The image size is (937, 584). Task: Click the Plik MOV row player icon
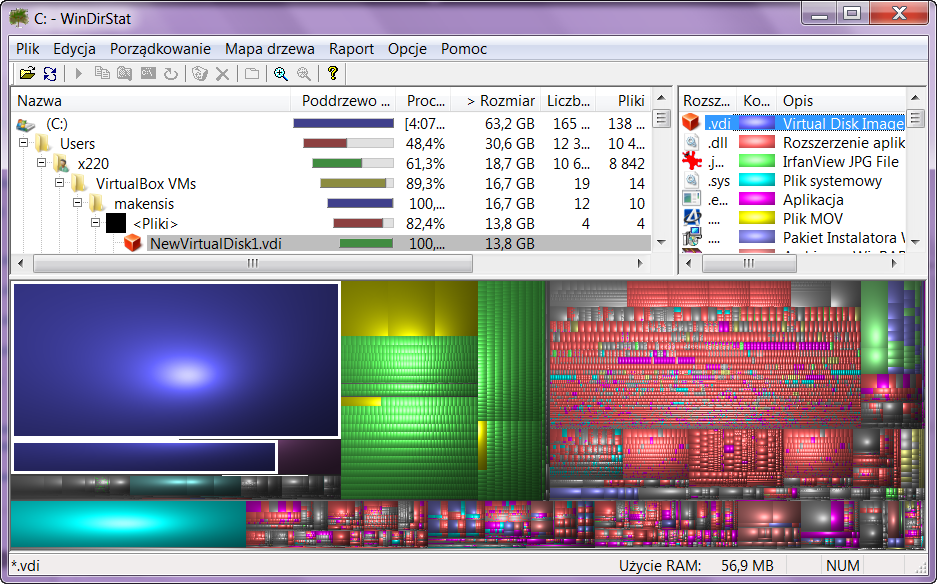(691, 218)
